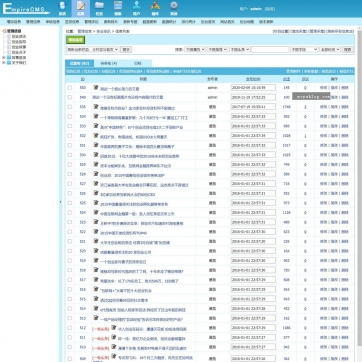Screen dimensions: 362x362
Task: Click the note icon beside article ID 531
Action: click(96, 145)
